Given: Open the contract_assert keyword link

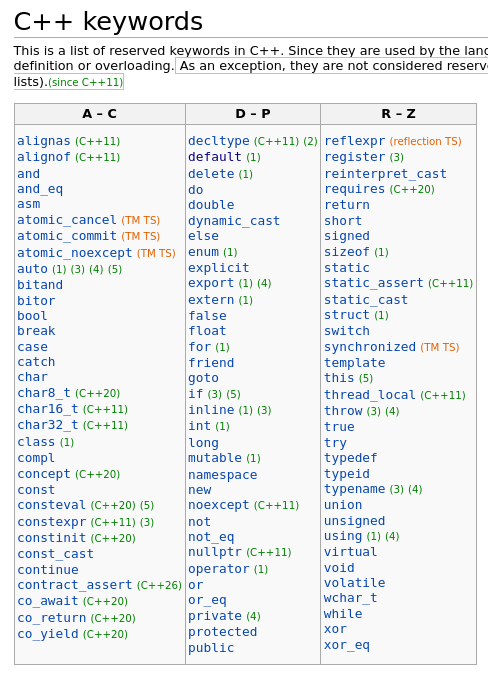Looking at the screenshot, I should 74,585.
